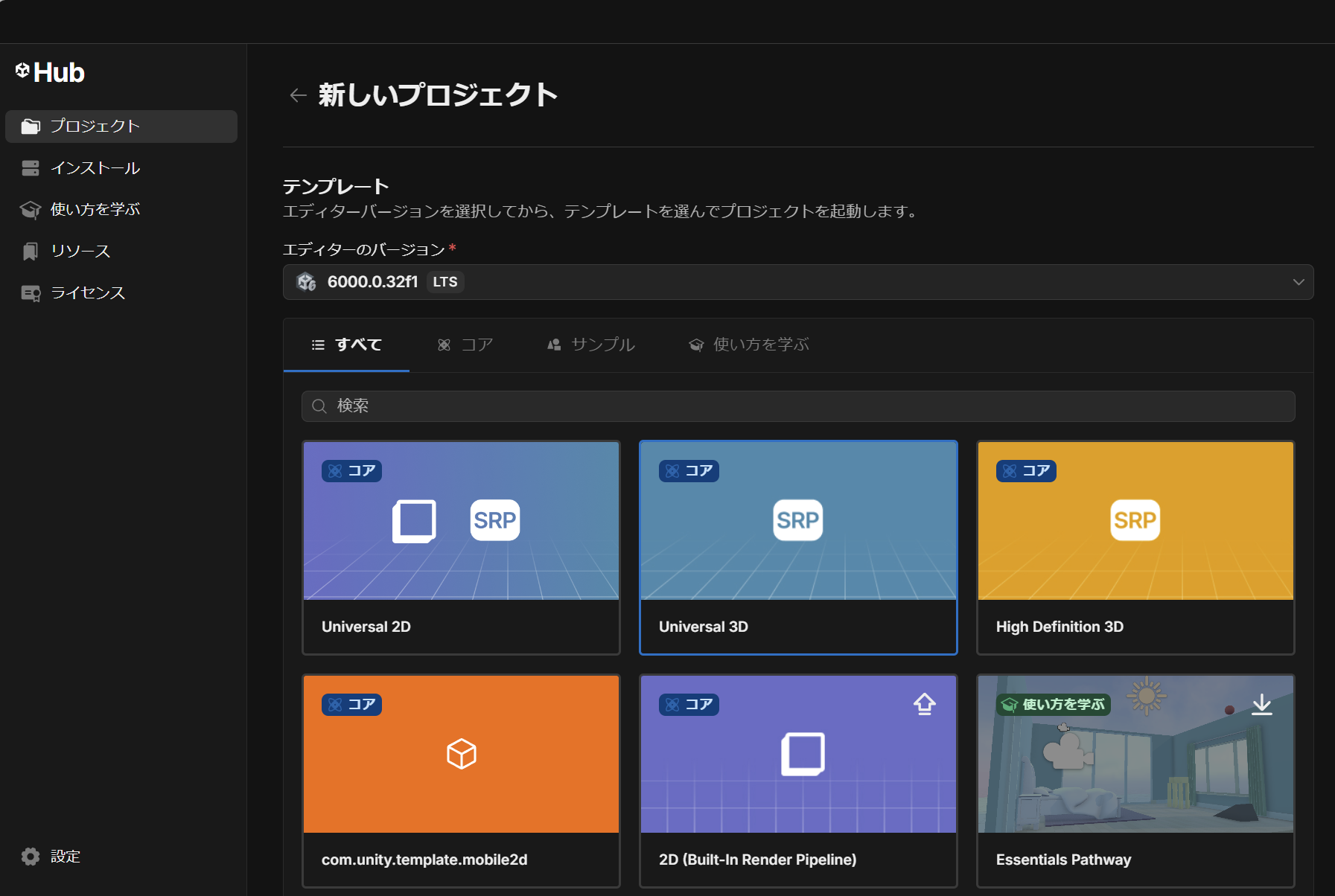Select the 使い方を学ぶ templates tab
Screen dimensions: 1335x896
point(749,345)
